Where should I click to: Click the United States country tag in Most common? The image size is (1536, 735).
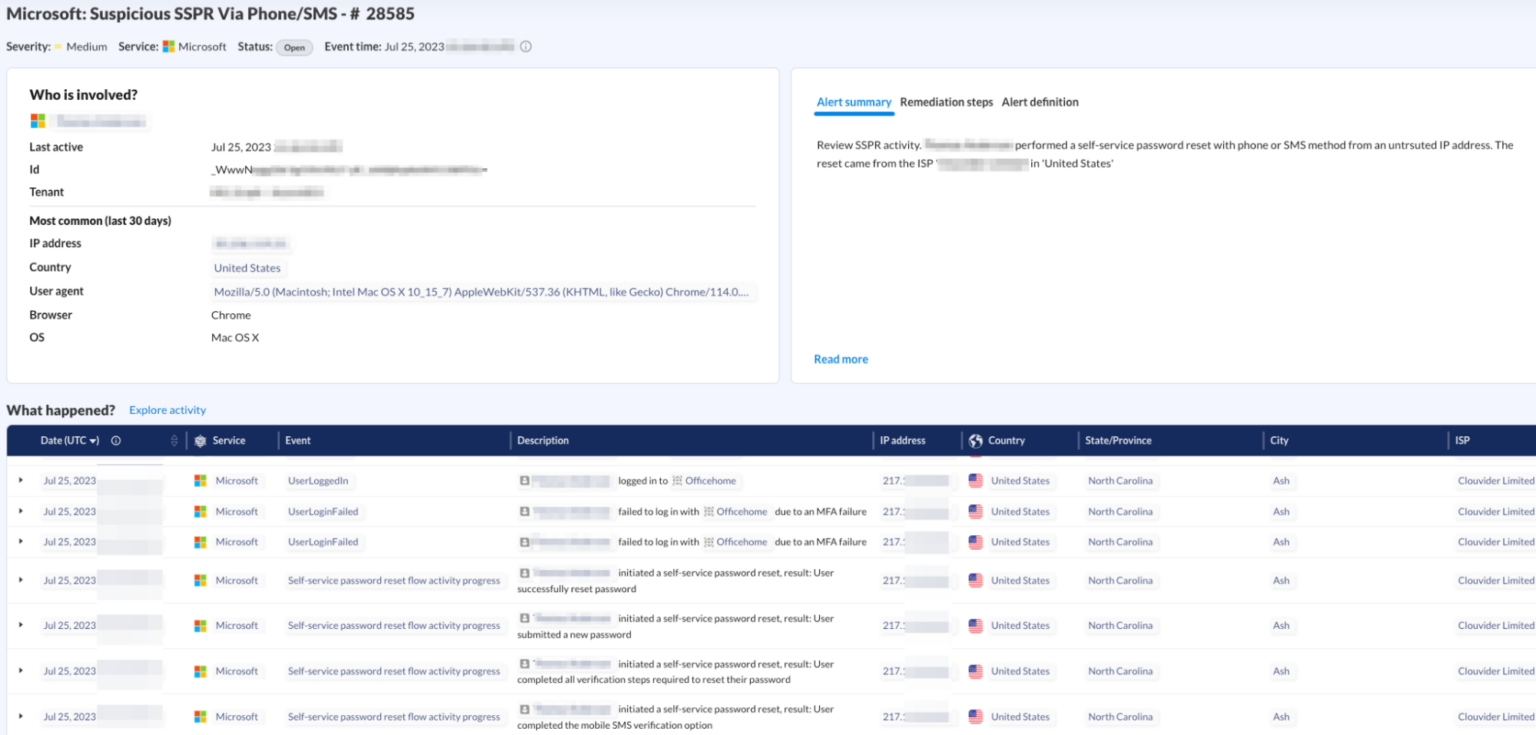pyautogui.click(x=247, y=268)
